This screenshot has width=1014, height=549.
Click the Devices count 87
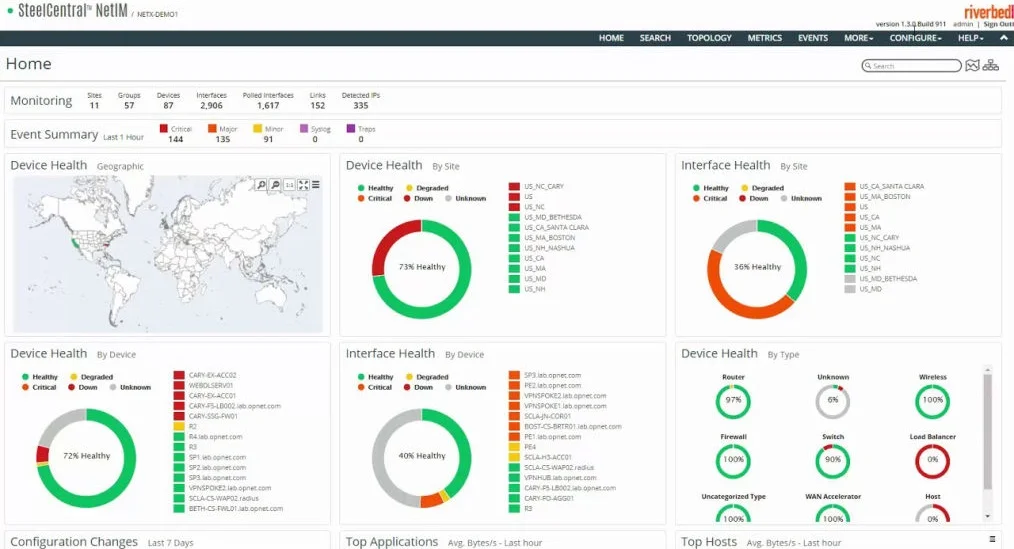point(168,105)
